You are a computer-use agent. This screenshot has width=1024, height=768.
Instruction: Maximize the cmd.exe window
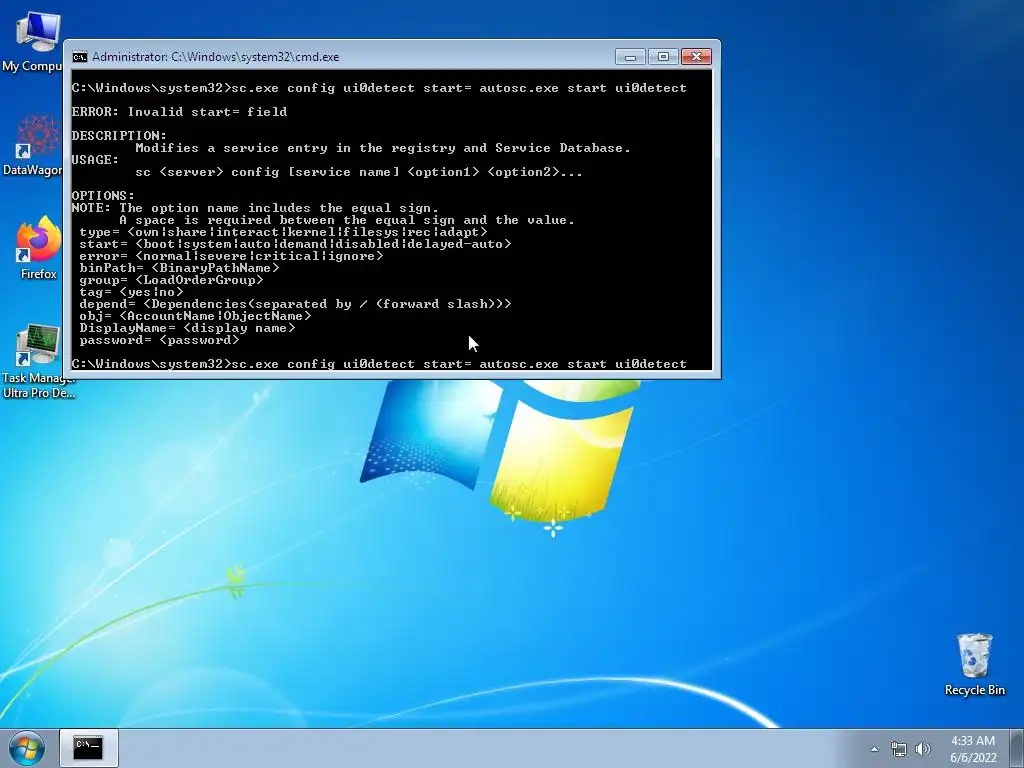(x=663, y=57)
